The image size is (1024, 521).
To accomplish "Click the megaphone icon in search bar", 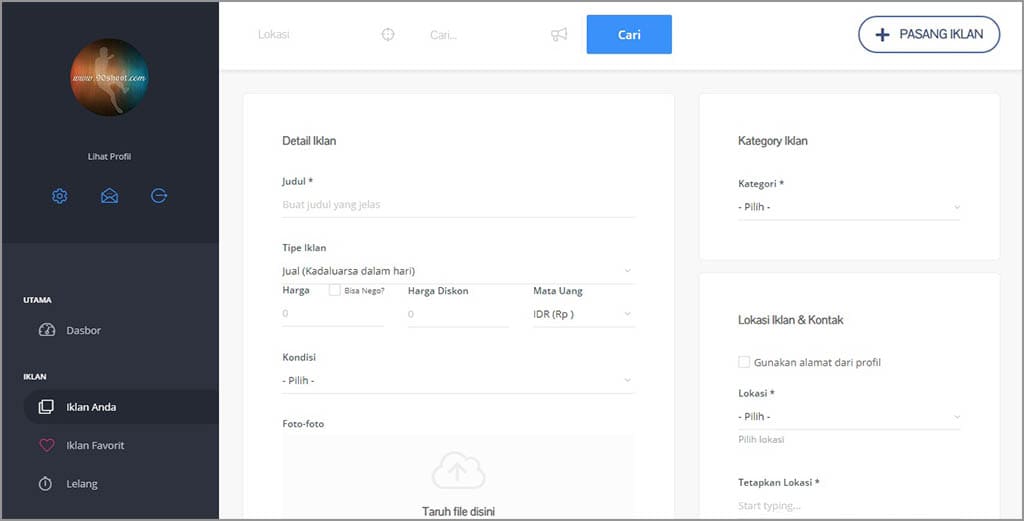I will click(x=559, y=34).
